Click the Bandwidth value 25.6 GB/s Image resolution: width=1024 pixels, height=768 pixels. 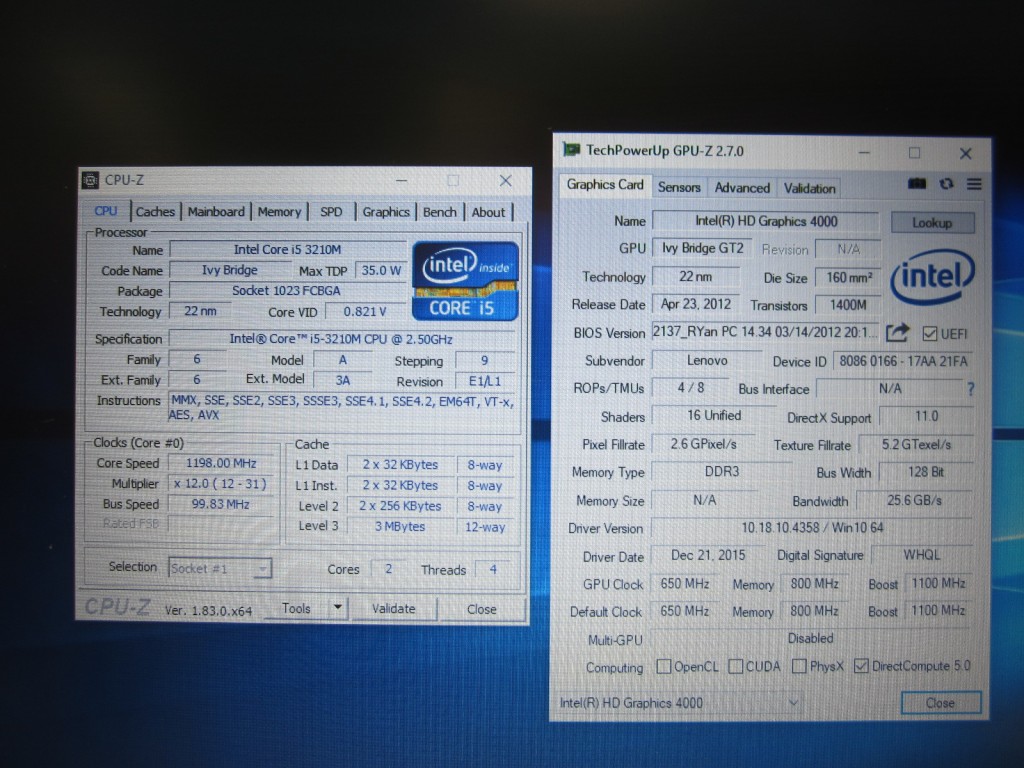pyautogui.click(x=914, y=500)
